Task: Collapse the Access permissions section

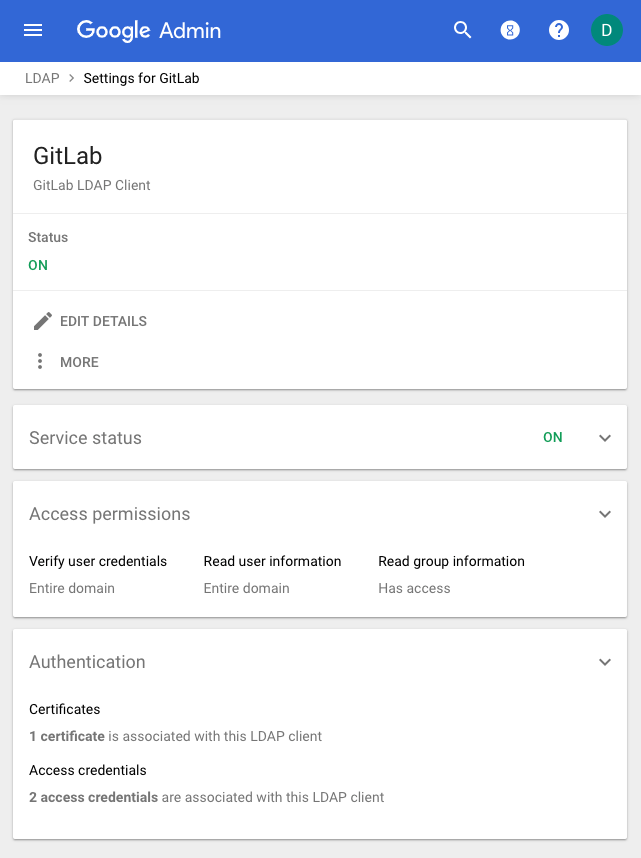Action: (x=605, y=513)
